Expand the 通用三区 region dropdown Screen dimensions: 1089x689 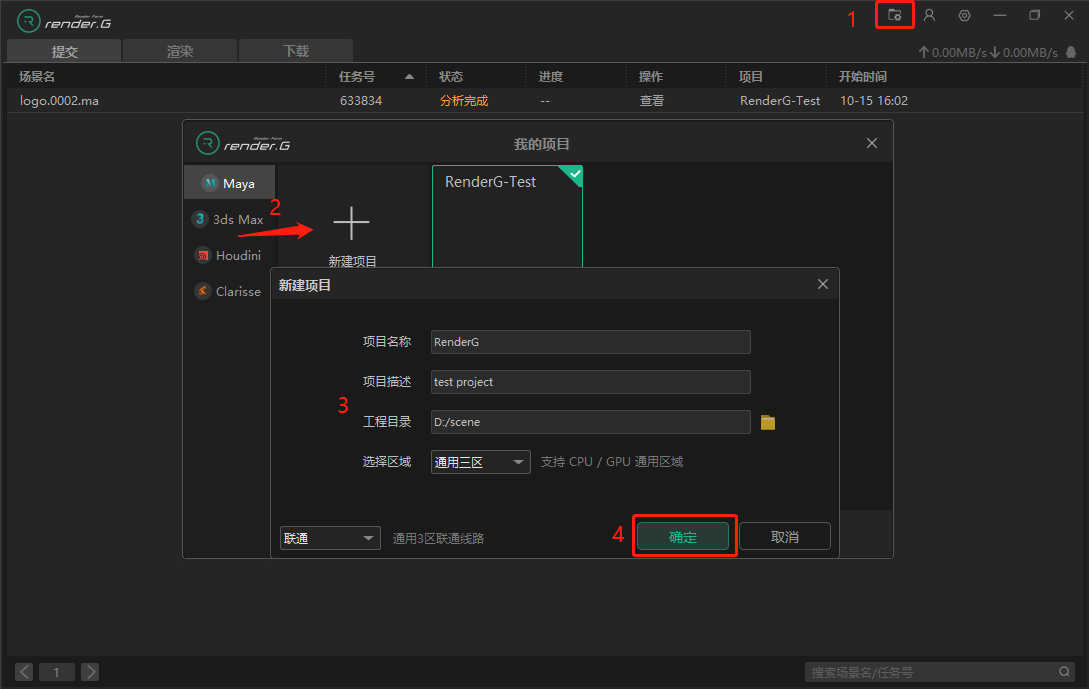(480, 462)
